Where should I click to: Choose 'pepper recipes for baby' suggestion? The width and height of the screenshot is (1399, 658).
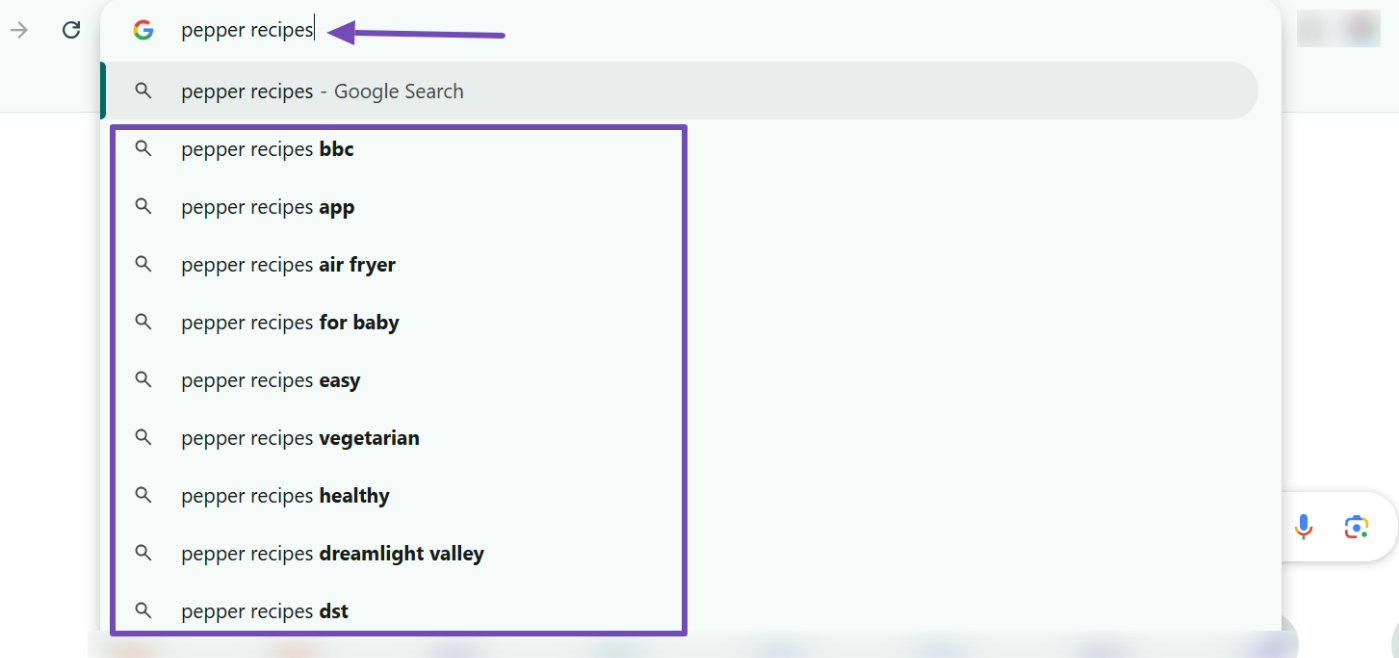(x=290, y=323)
